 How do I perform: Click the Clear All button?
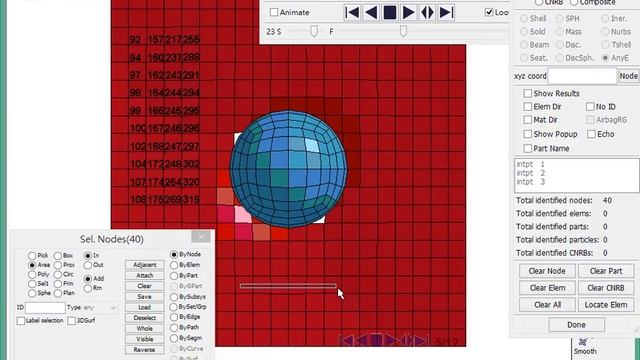547,305
